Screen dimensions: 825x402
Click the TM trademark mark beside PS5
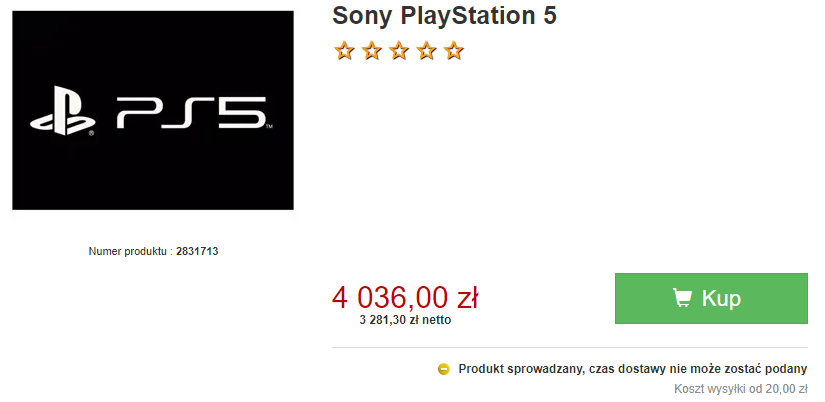point(269,127)
